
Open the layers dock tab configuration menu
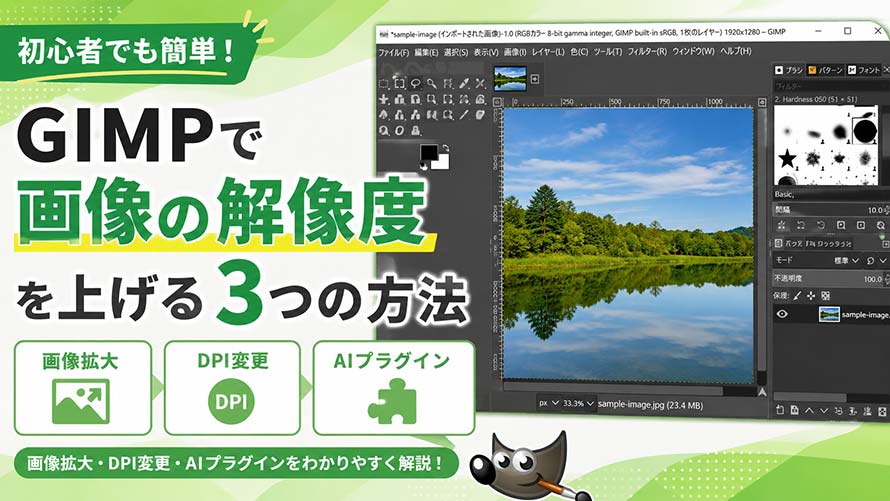click(x=886, y=245)
